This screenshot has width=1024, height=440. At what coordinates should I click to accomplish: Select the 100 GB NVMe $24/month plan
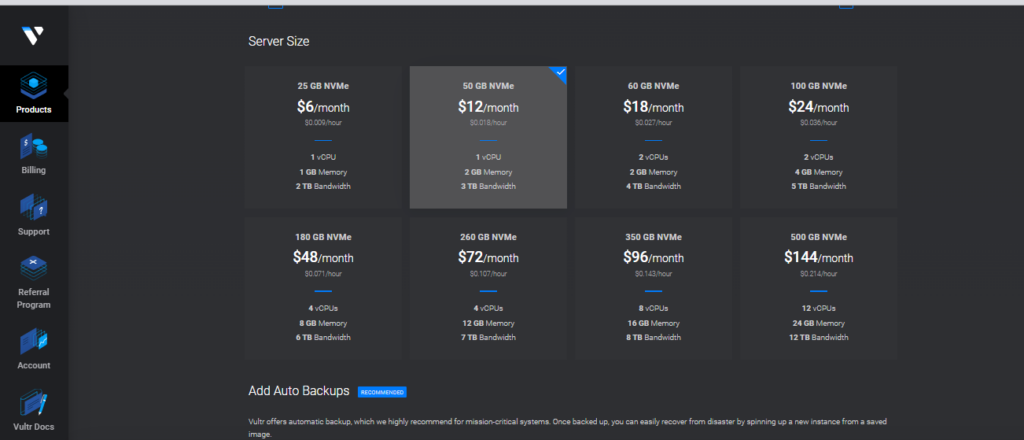818,138
